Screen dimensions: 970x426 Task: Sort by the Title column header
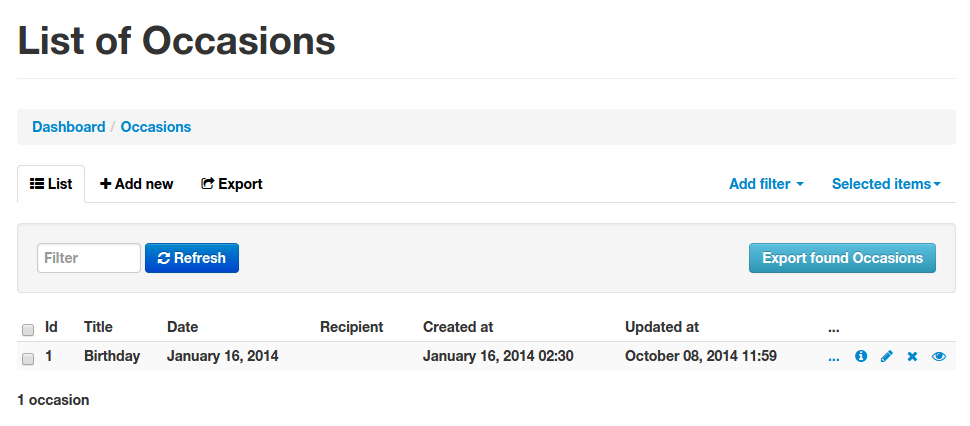(98, 326)
